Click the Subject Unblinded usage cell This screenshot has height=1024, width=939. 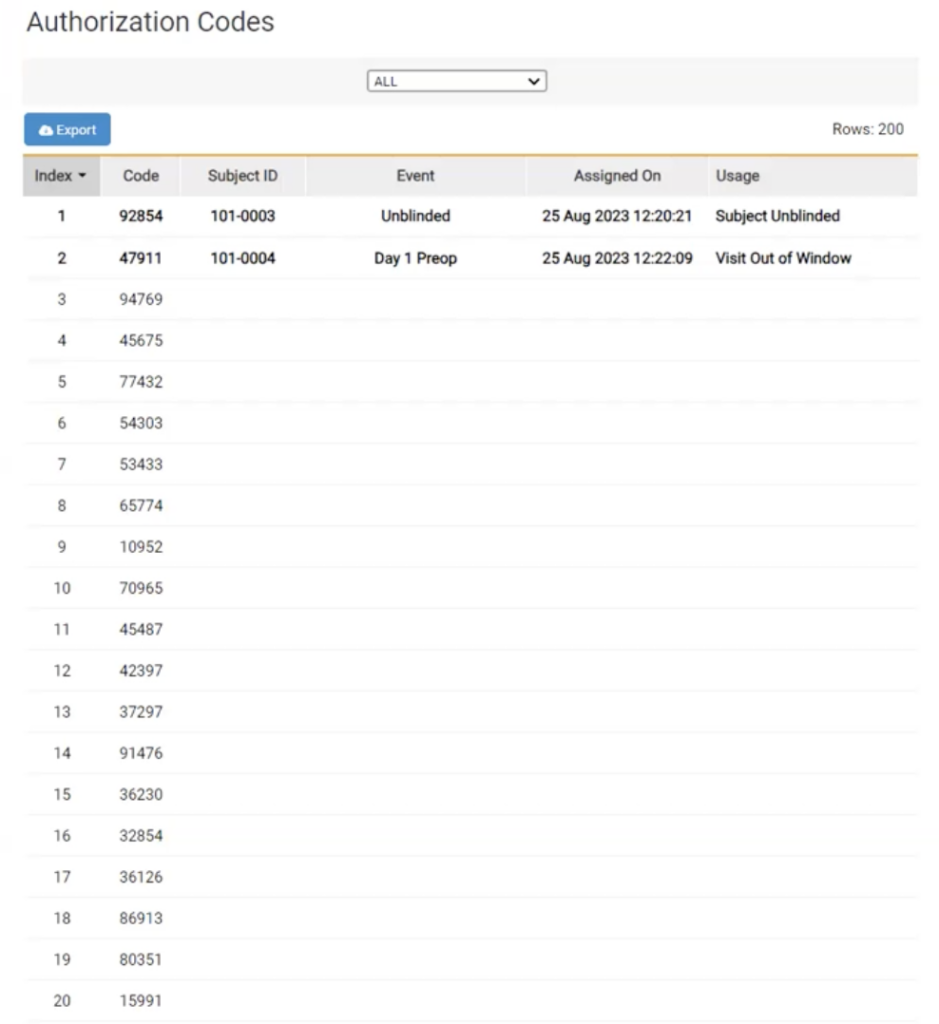(777, 216)
